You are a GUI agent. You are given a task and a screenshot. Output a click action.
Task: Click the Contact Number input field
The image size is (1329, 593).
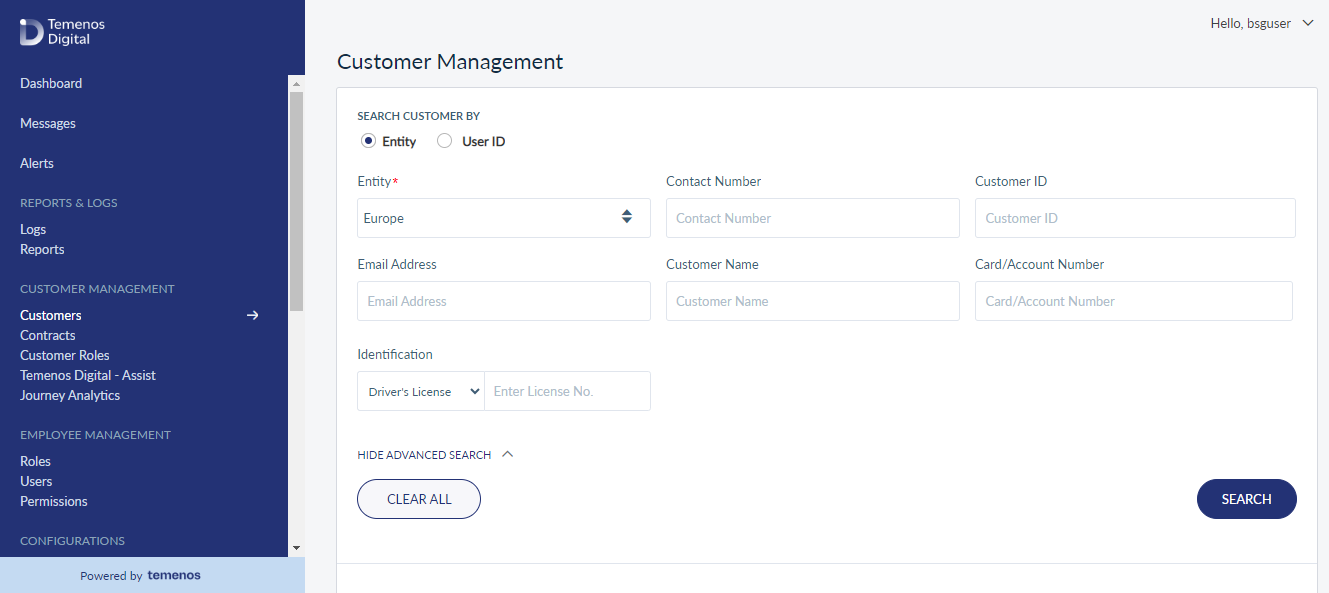(813, 218)
